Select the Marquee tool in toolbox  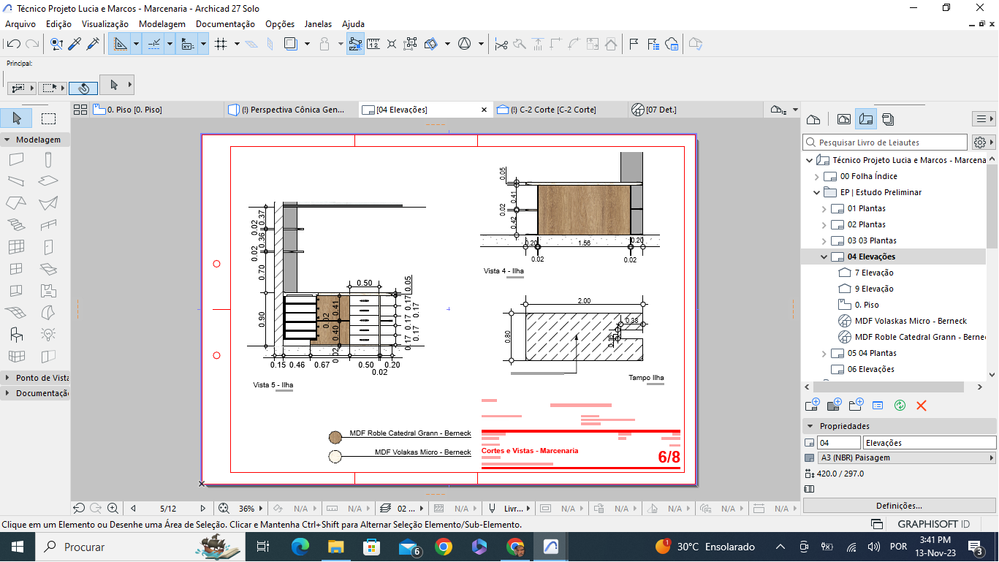tap(48, 119)
